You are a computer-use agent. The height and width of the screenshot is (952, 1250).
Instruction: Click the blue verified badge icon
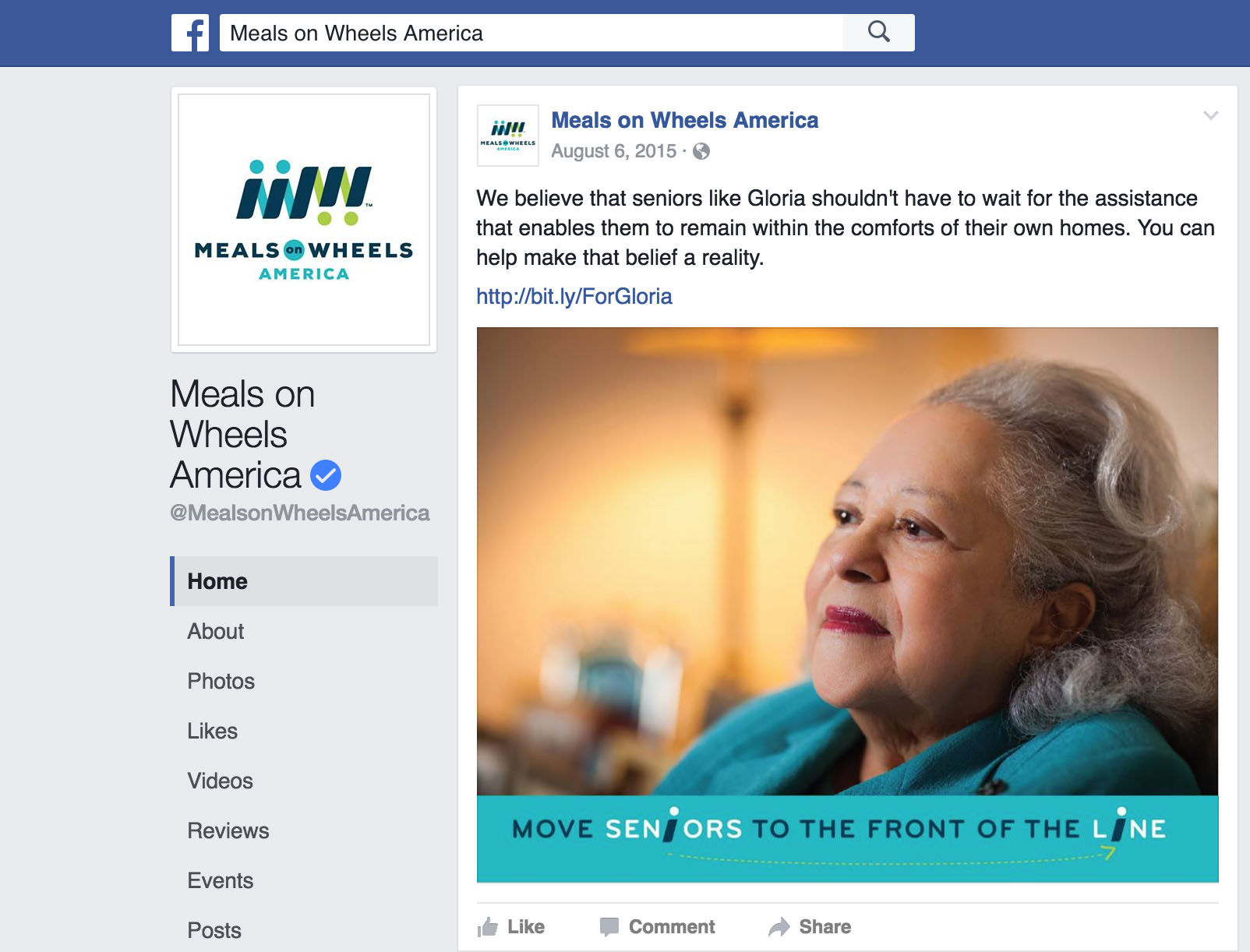pos(326,475)
